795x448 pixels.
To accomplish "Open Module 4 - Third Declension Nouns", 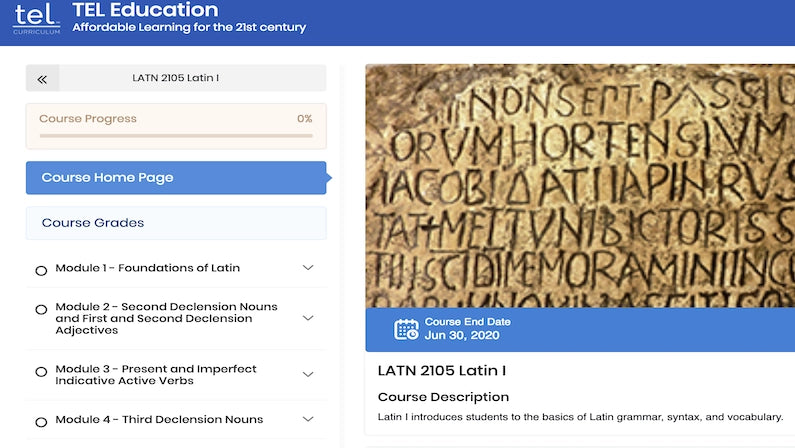I will pyautogui.click(x=159, y=419).
